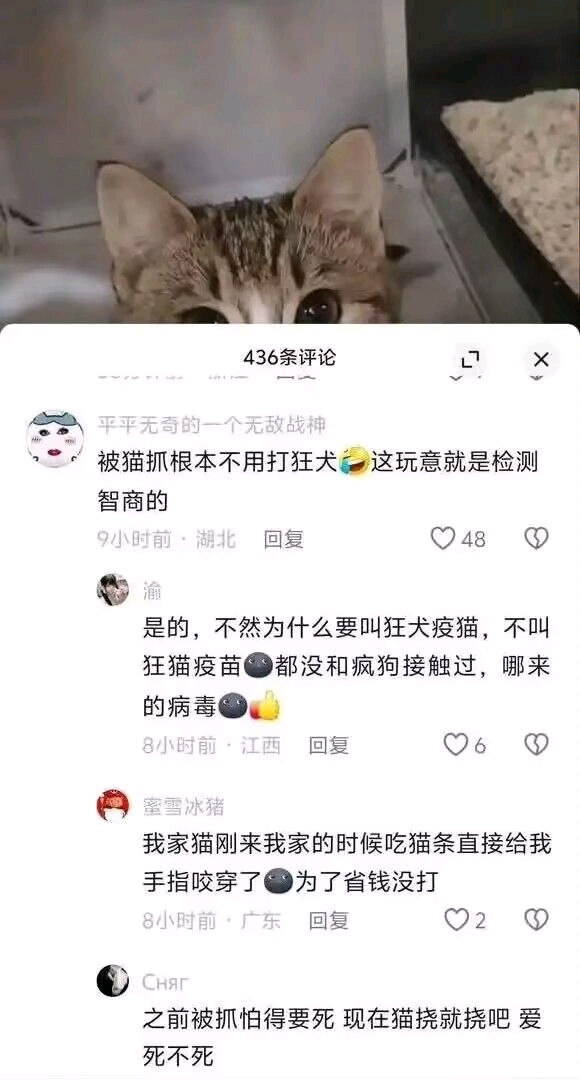
Task: Open username 蜜雪冰猪
Action: pos(183,806)
